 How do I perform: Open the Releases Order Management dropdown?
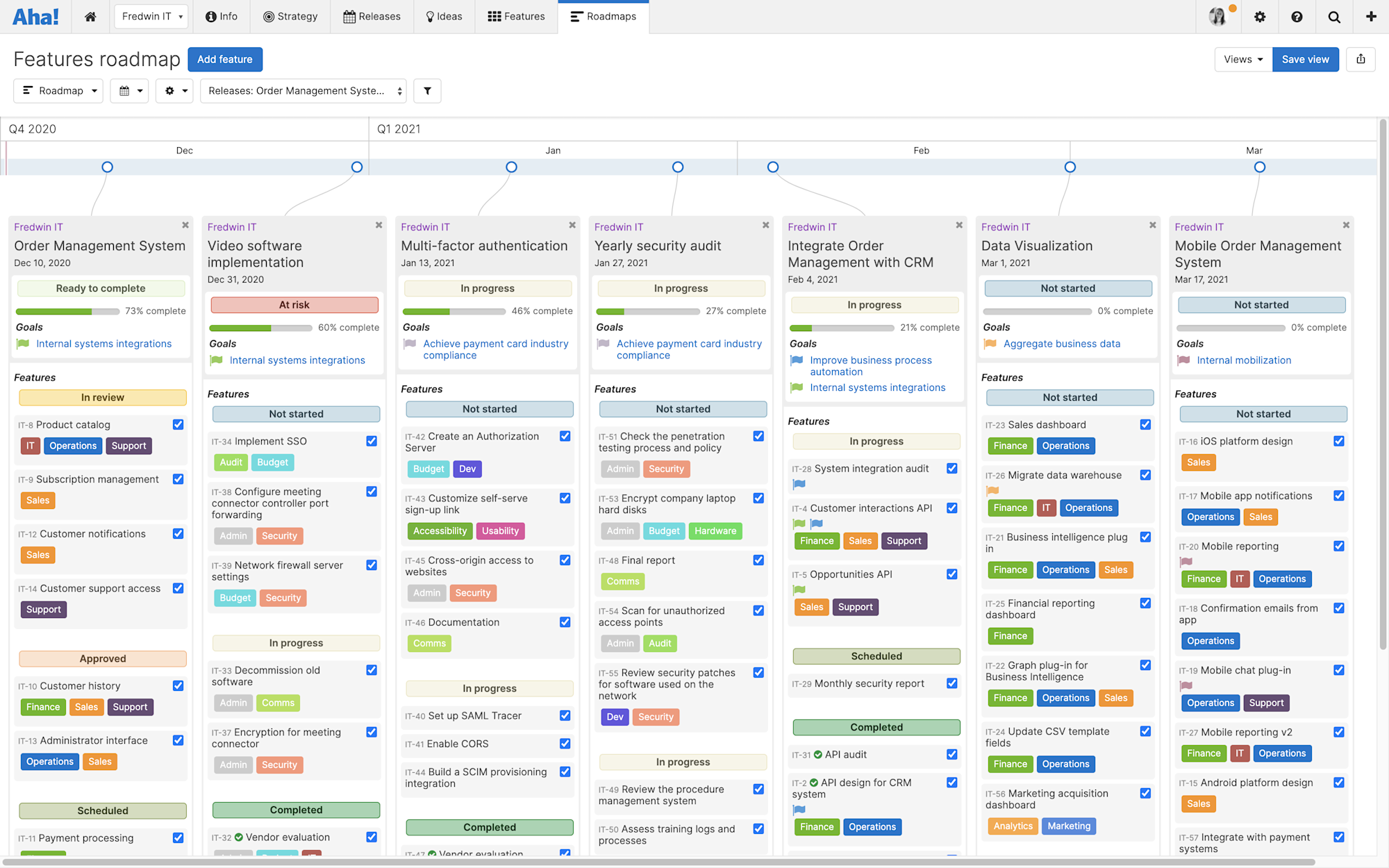tap(303, 91)
